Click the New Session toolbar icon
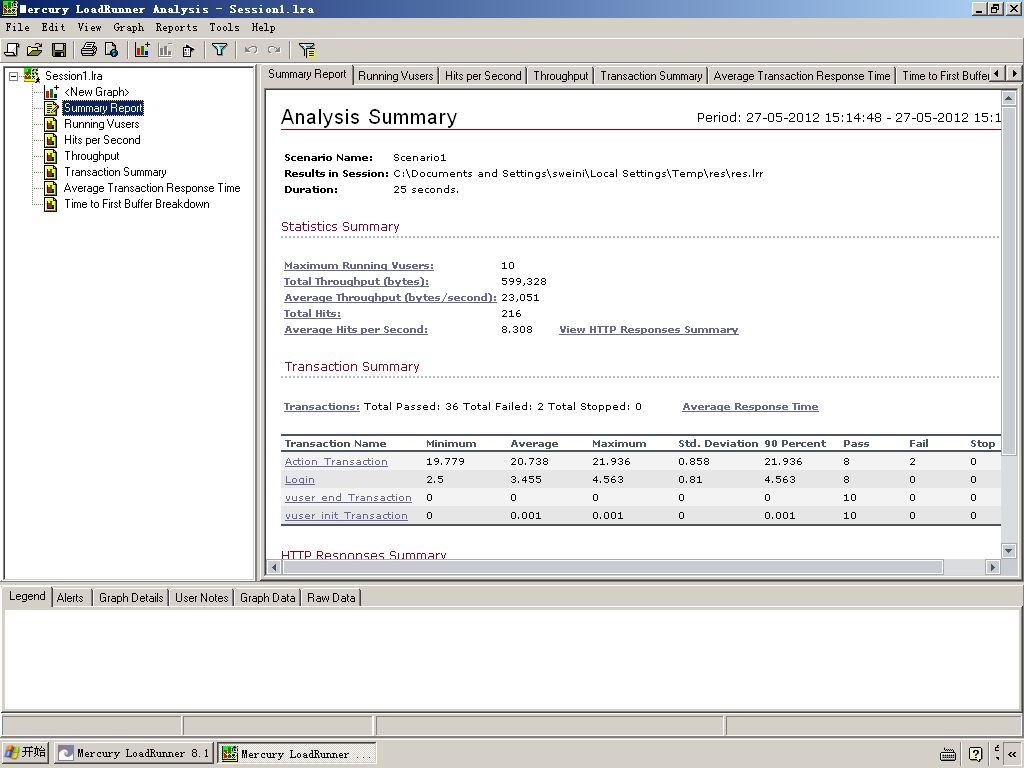Screen dimensions: 1024x768 [12, 50]
